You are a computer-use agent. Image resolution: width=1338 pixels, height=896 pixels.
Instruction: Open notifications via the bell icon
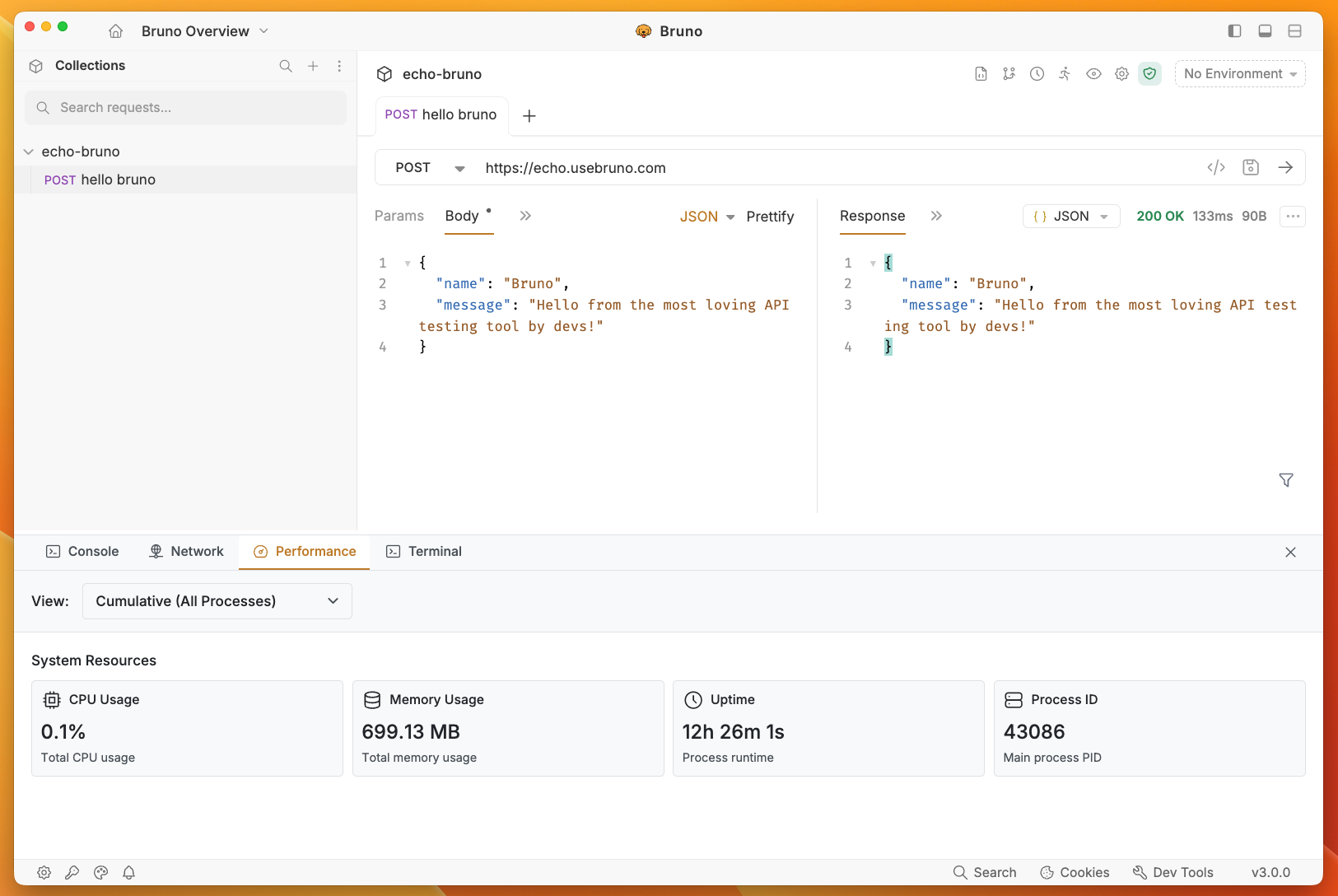coord(128,872)
